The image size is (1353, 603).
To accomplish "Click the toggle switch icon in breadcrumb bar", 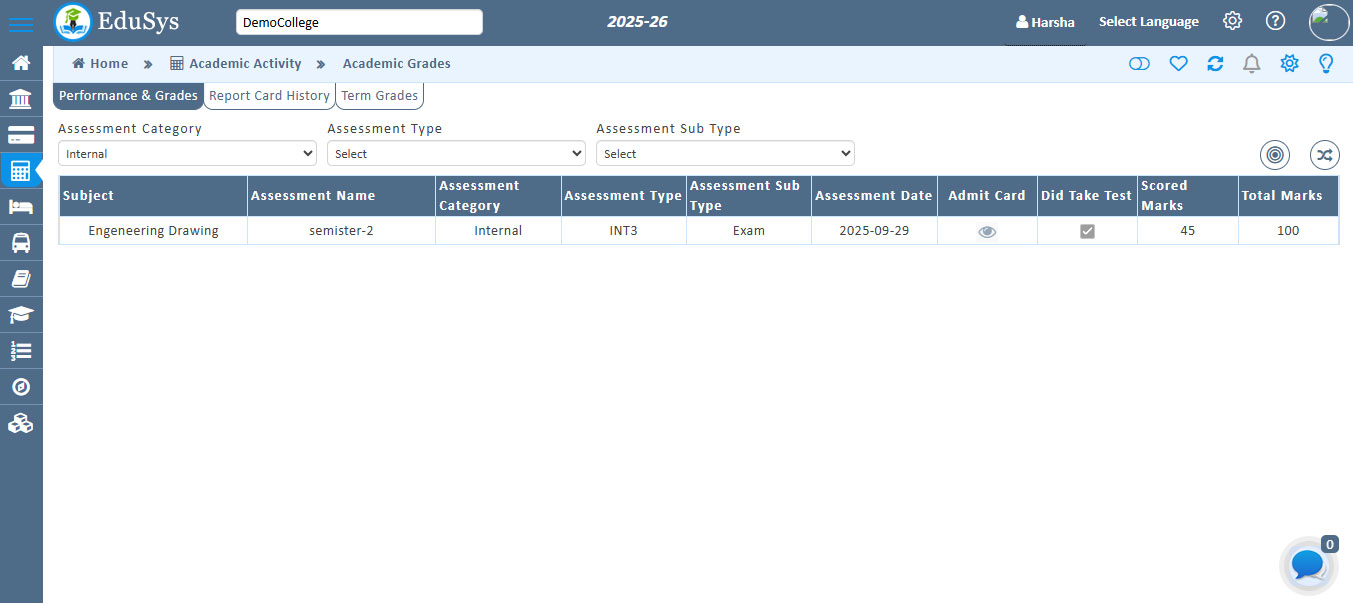I will 1139,63.
